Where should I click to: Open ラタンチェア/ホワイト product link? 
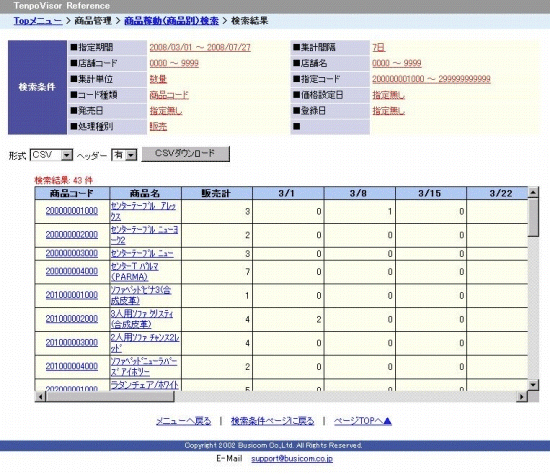click(x=145, y=385)
